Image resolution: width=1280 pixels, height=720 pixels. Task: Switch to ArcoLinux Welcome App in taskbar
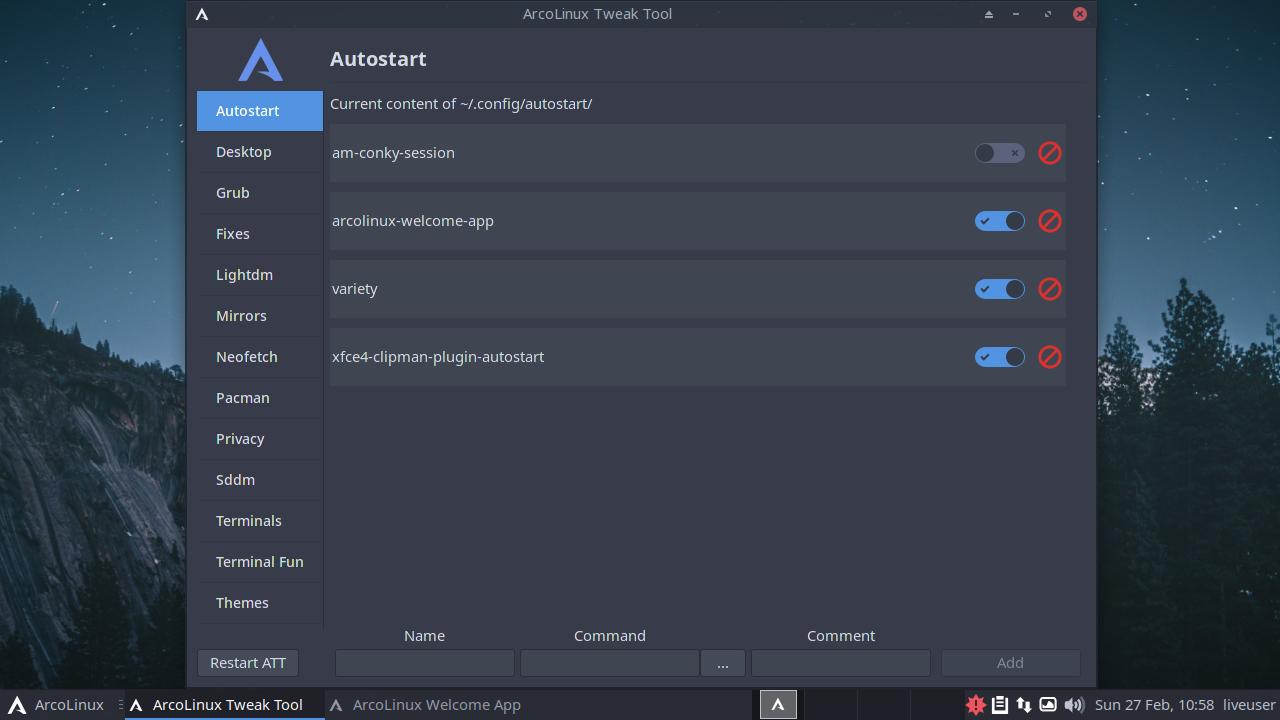[426, 705]
